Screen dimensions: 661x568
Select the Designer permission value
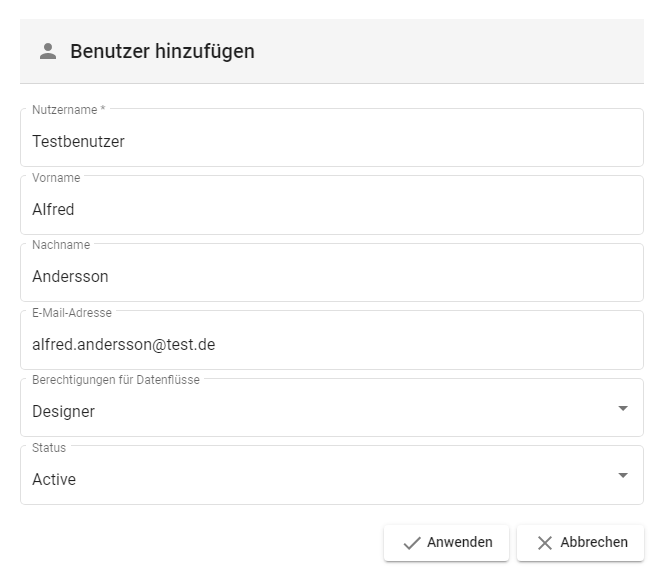coord(64,411)
